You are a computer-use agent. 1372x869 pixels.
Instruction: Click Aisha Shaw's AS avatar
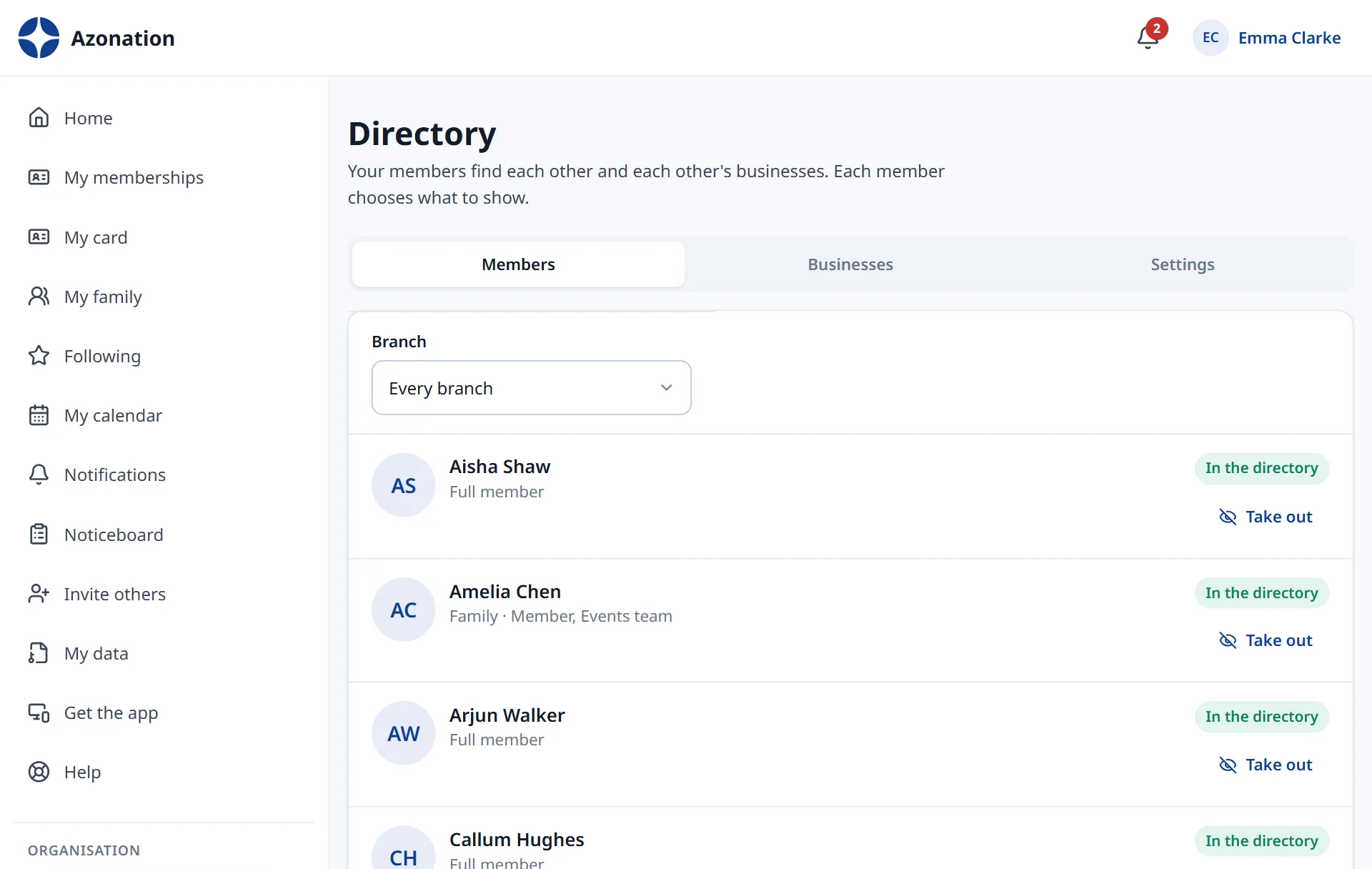[x=403, y=485]
